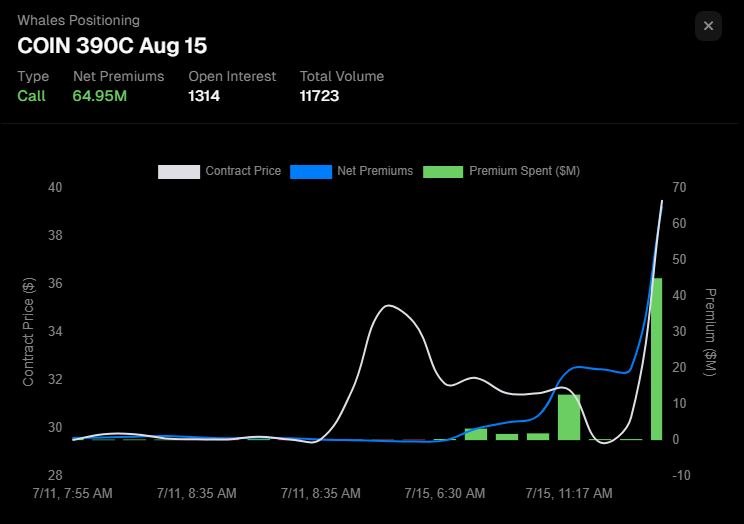Click the Total Volume value 11723
Viewport: 744px width, 524px height.
(319, 96)
